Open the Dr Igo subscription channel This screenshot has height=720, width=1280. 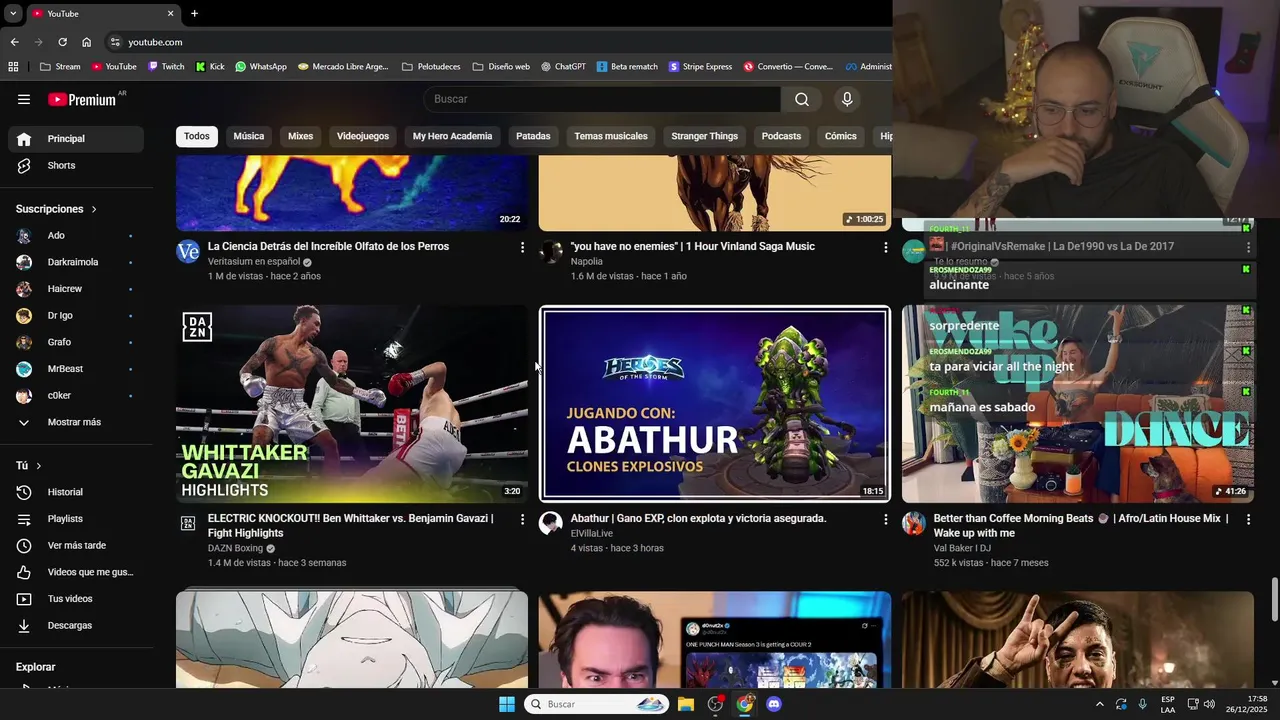pos(76,316)
